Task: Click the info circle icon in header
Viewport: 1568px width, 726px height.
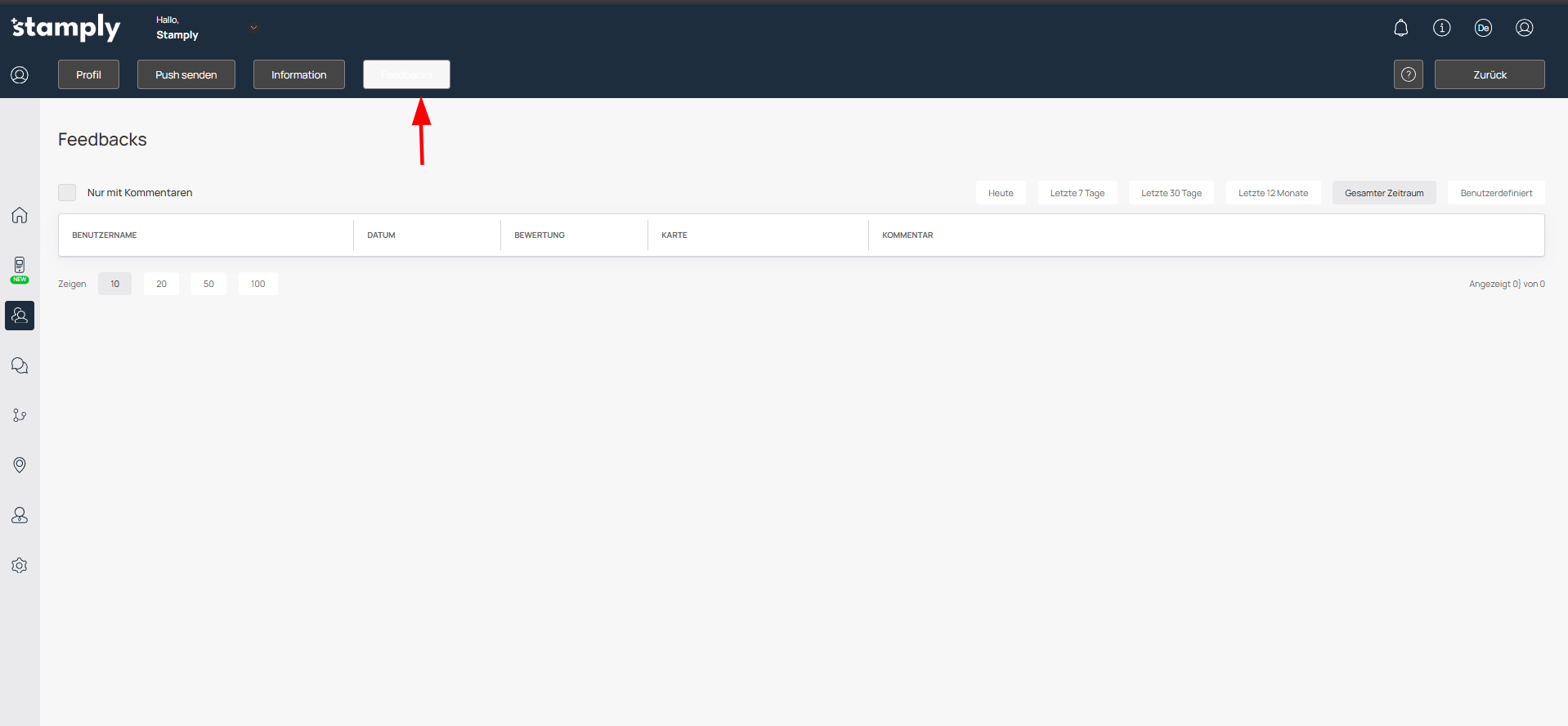Action: point(1441,28)
